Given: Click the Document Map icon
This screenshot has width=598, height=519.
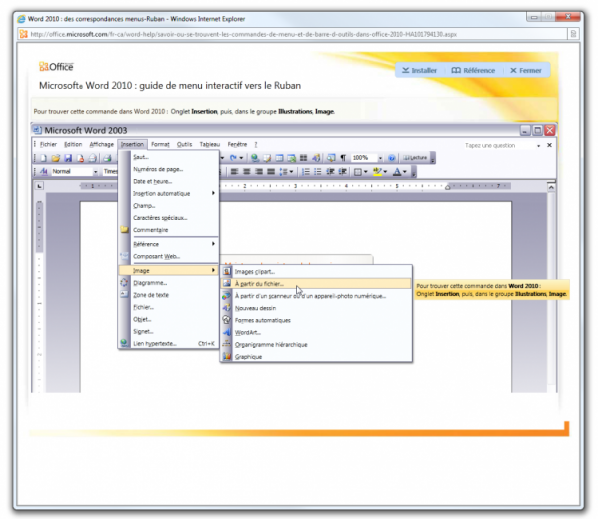Looking at the screenshot, I should tap(331, 157).
